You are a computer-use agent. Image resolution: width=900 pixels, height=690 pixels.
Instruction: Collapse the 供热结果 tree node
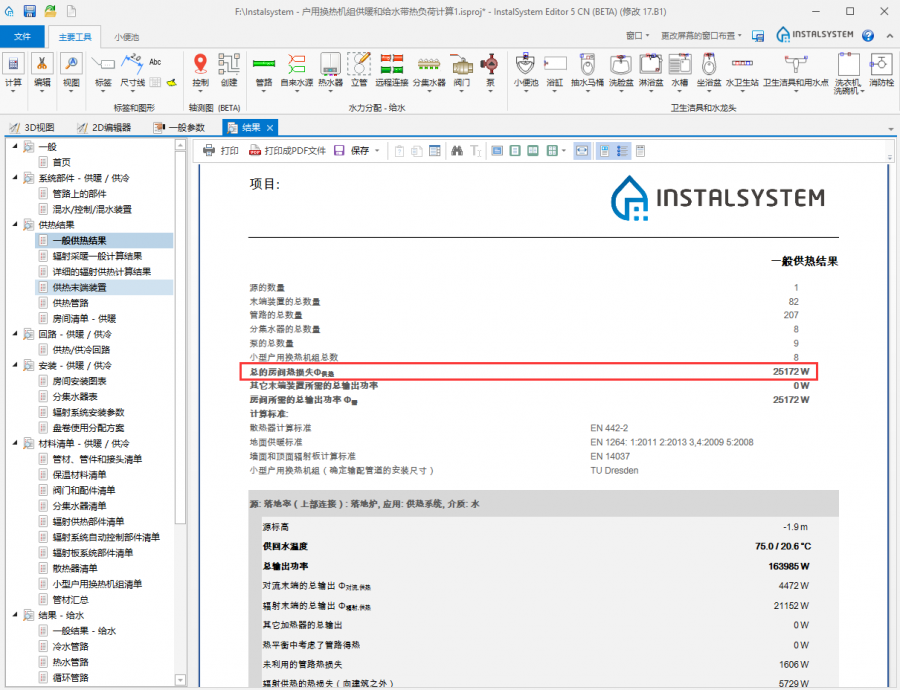15,225
